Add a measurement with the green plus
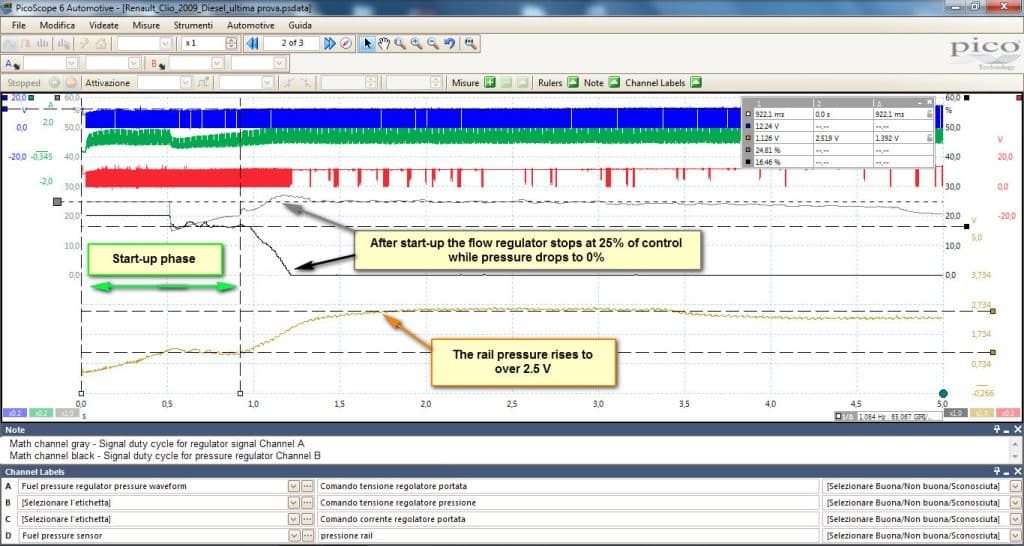 [490, 83]
